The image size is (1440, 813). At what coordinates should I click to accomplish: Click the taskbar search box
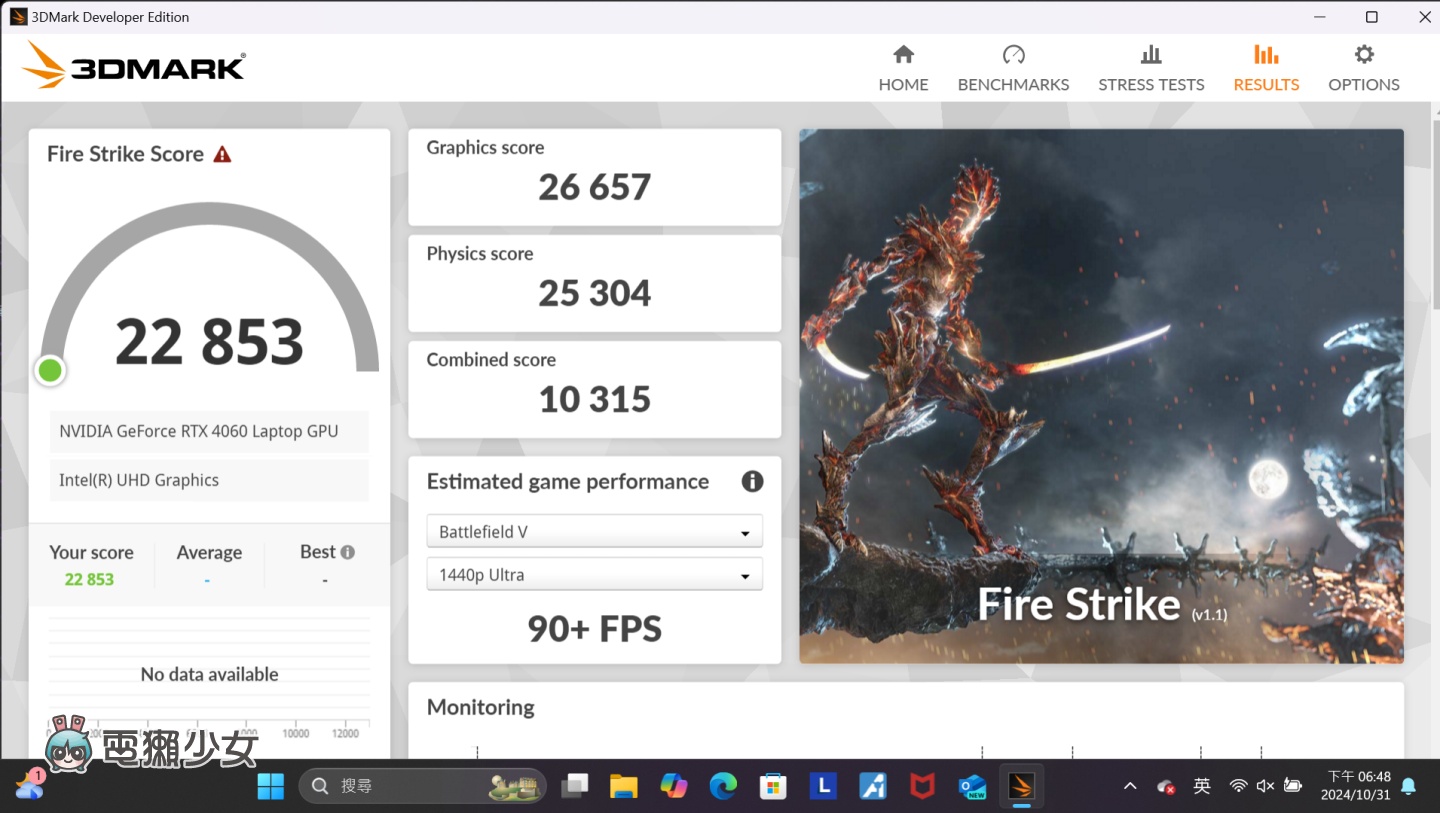[423, 786]
